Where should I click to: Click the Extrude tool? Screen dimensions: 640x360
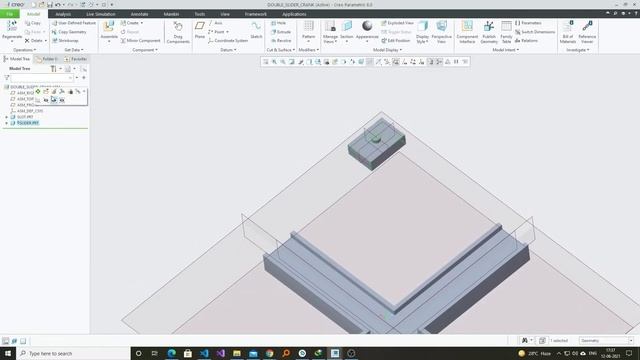click(281, 32)
